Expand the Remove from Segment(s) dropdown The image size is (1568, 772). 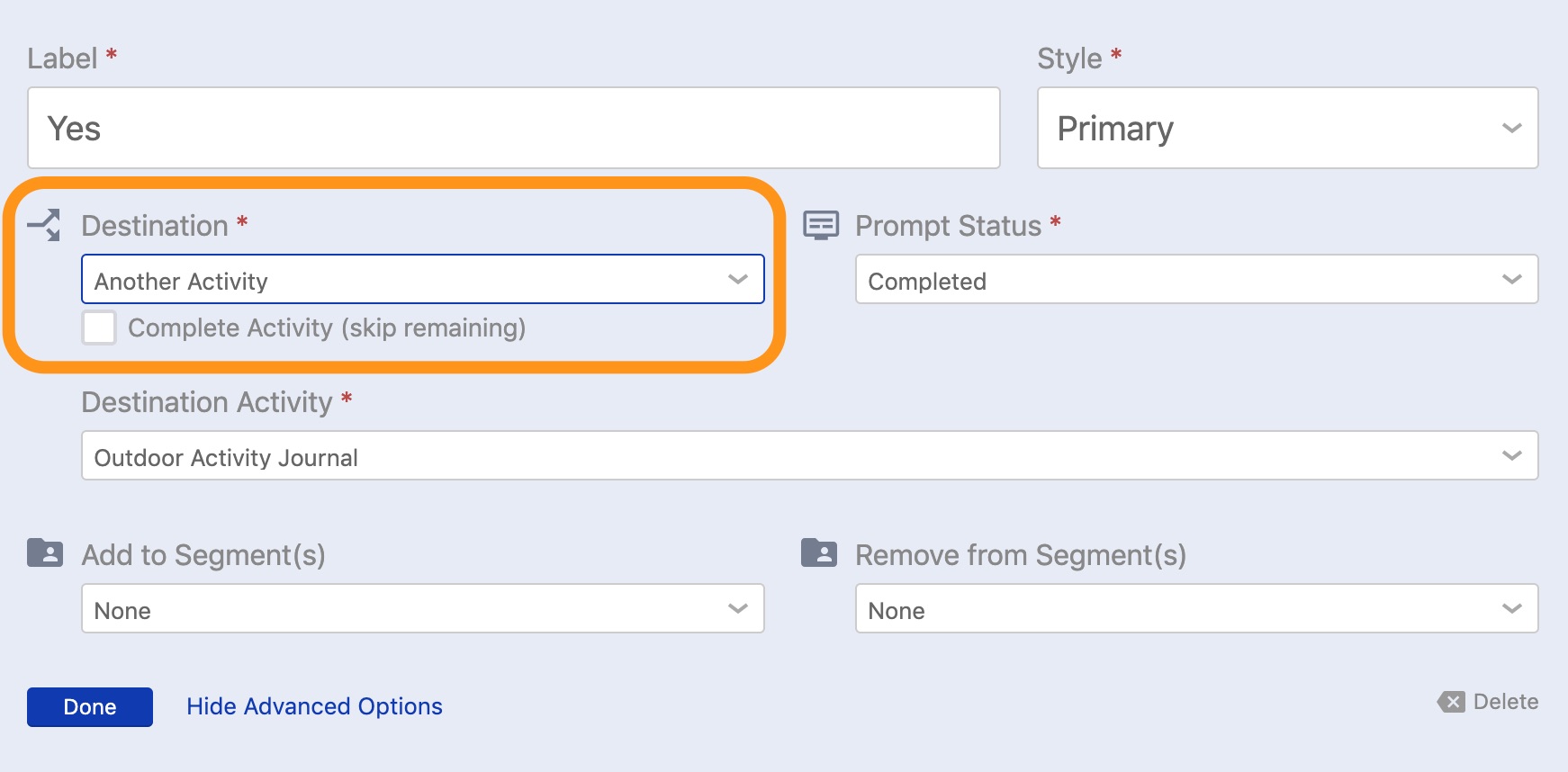point(1196,609)
